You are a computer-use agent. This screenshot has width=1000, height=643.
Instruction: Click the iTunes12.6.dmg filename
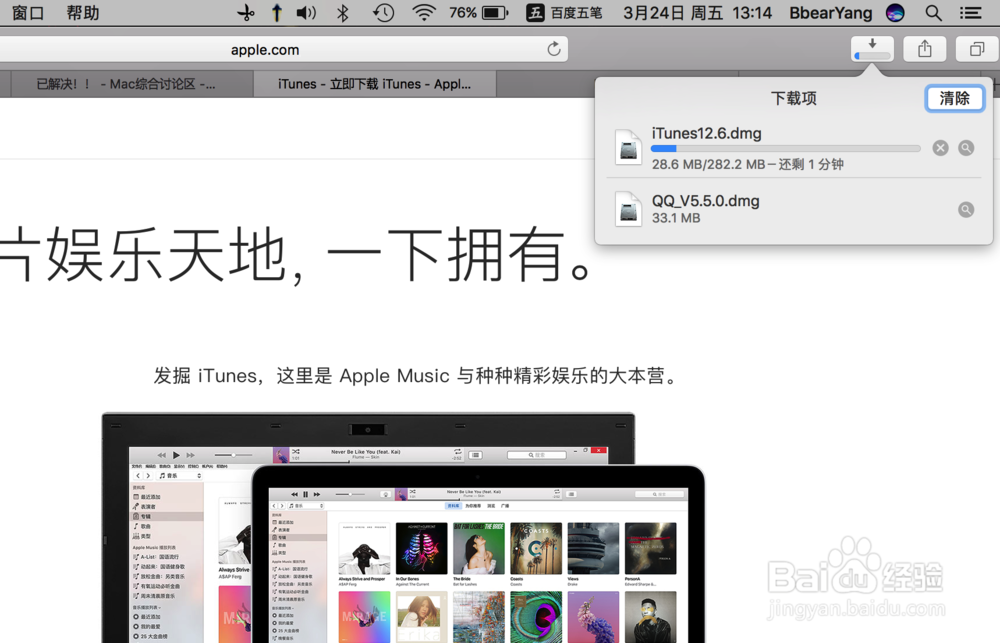(707, 133)
